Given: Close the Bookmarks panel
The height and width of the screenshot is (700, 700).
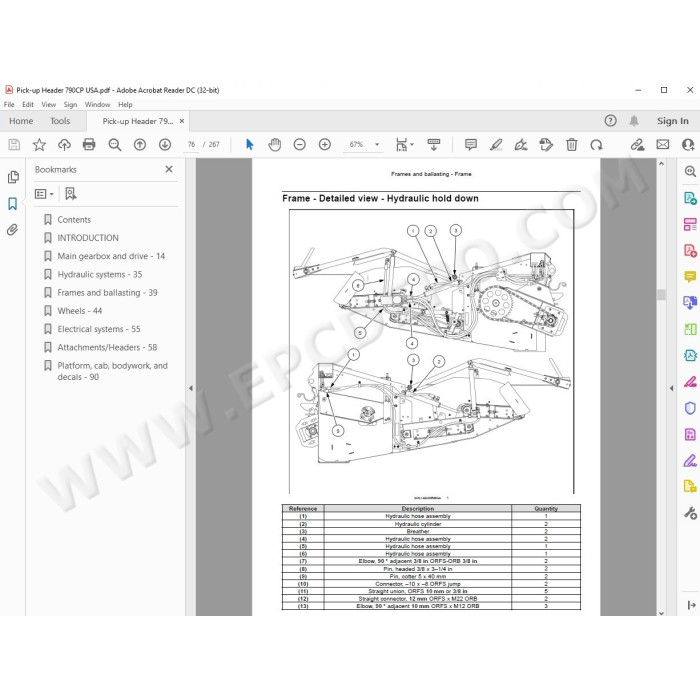Looking at the screenshot, I should coord(169,169).
